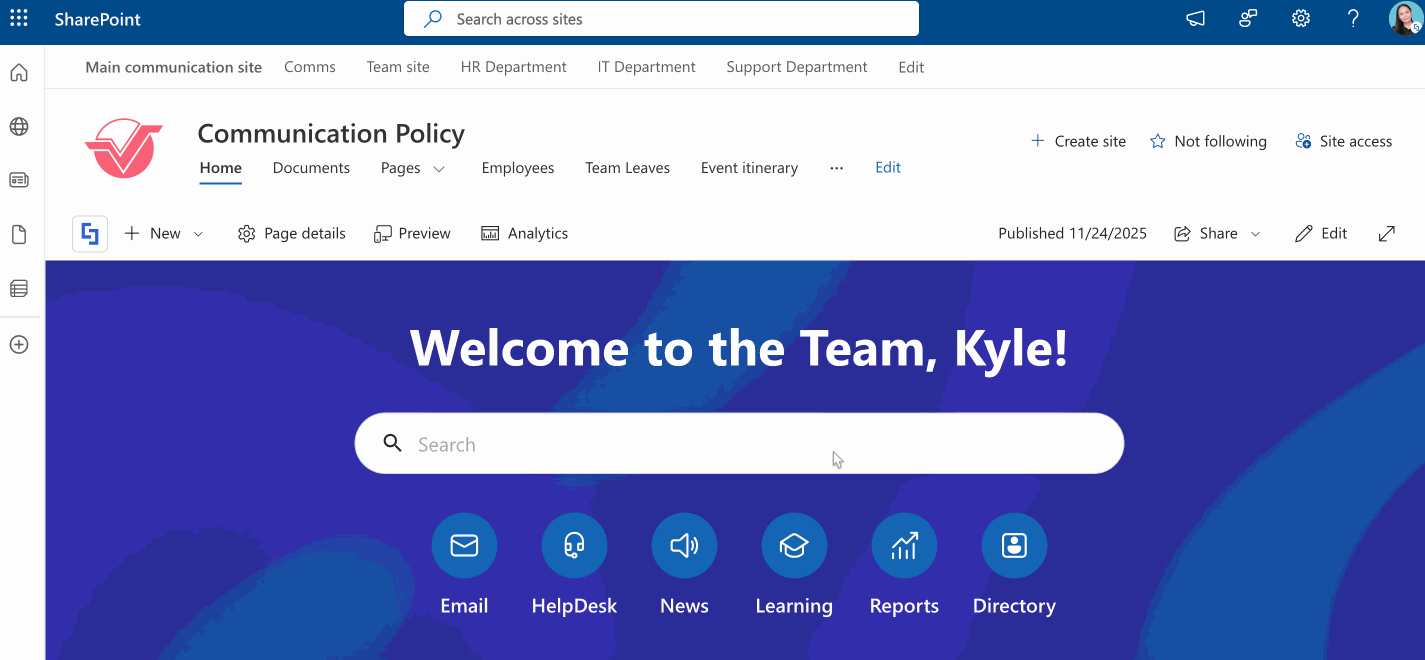Open the Directory contact icon
1425x660 pixels.
pyautogui.click(x=1014, y=545)
